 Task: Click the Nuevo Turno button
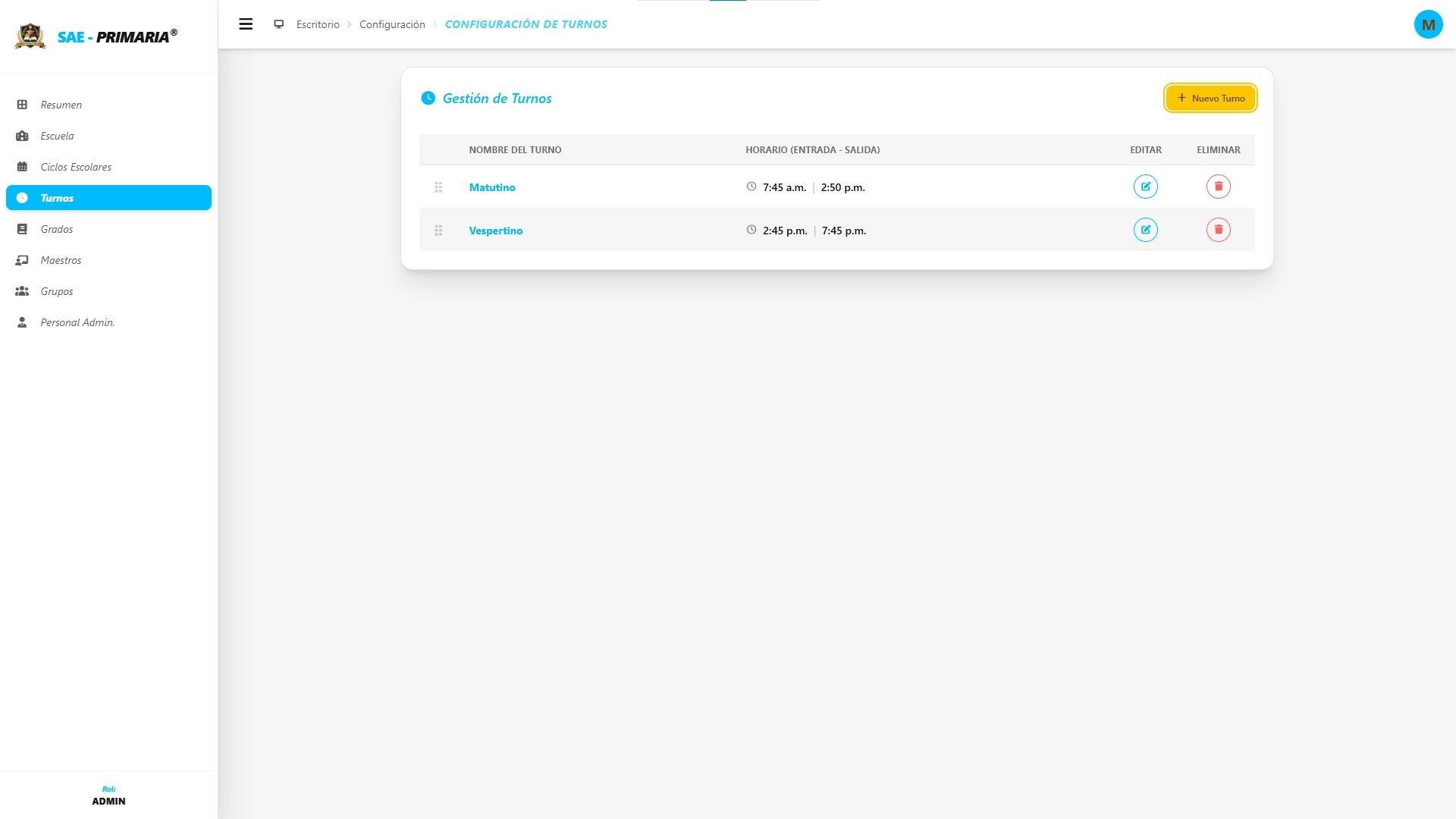tap(1210, 98)
